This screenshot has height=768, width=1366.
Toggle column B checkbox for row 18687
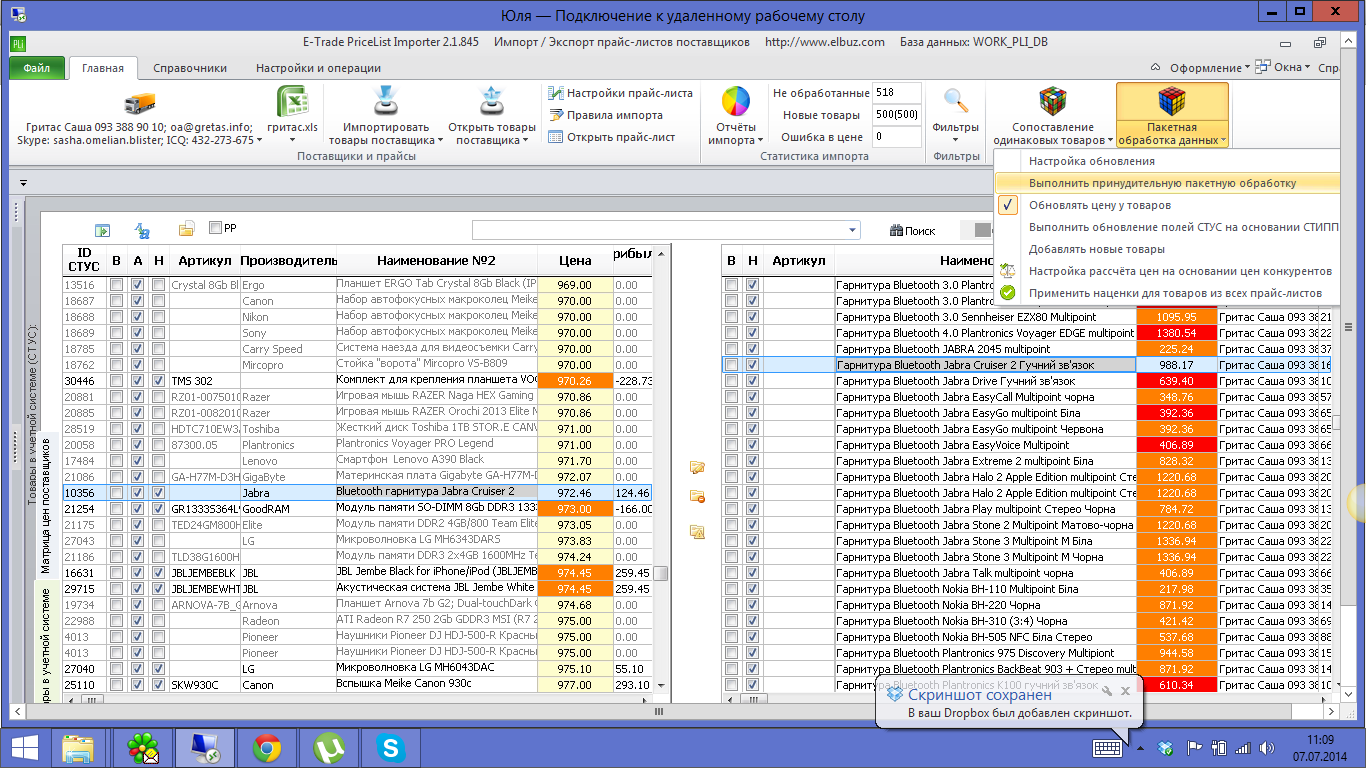(x=116, y=301)
